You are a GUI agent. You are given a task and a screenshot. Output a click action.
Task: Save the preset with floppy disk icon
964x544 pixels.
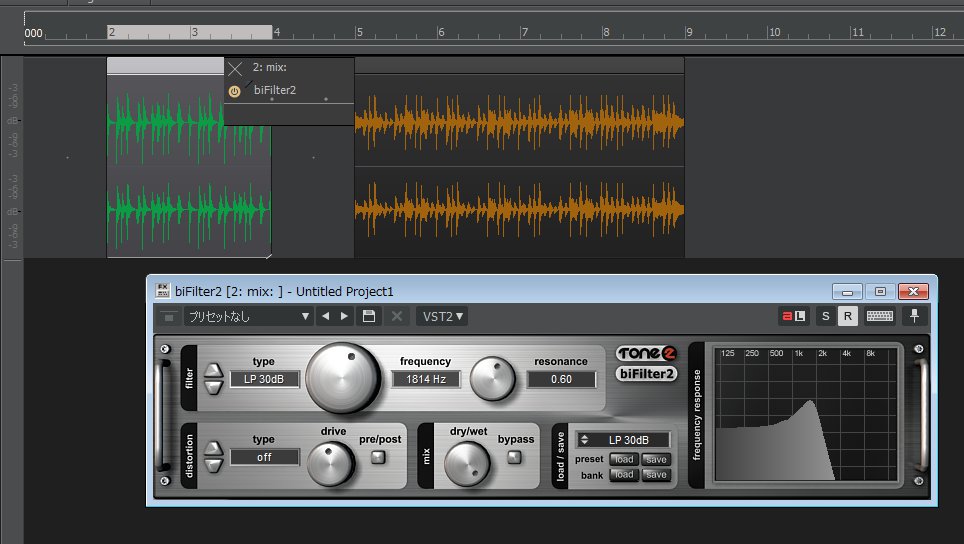pos(369,316)
